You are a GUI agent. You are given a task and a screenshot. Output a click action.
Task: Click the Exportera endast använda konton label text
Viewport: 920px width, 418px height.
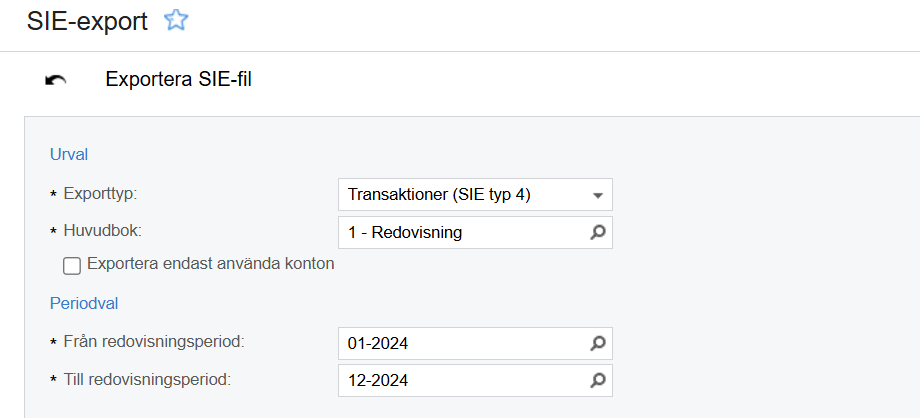[210, 265]
